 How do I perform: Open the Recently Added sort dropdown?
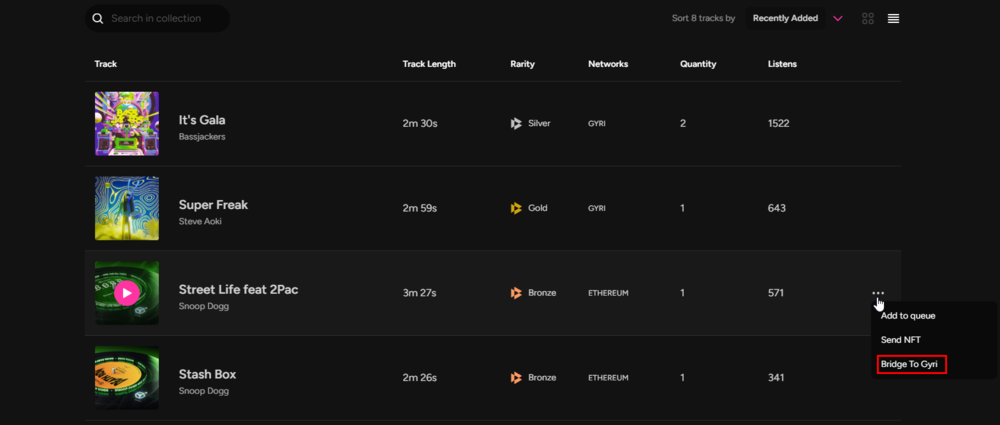785,19
